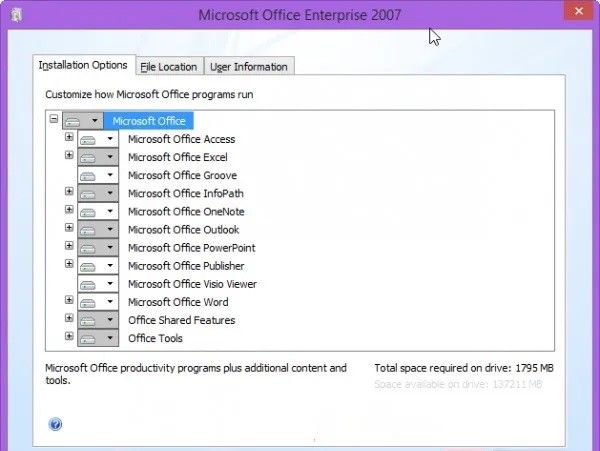Select Office Shared Features label
This screenshot has width=600, height=451.
coord(181,320)
